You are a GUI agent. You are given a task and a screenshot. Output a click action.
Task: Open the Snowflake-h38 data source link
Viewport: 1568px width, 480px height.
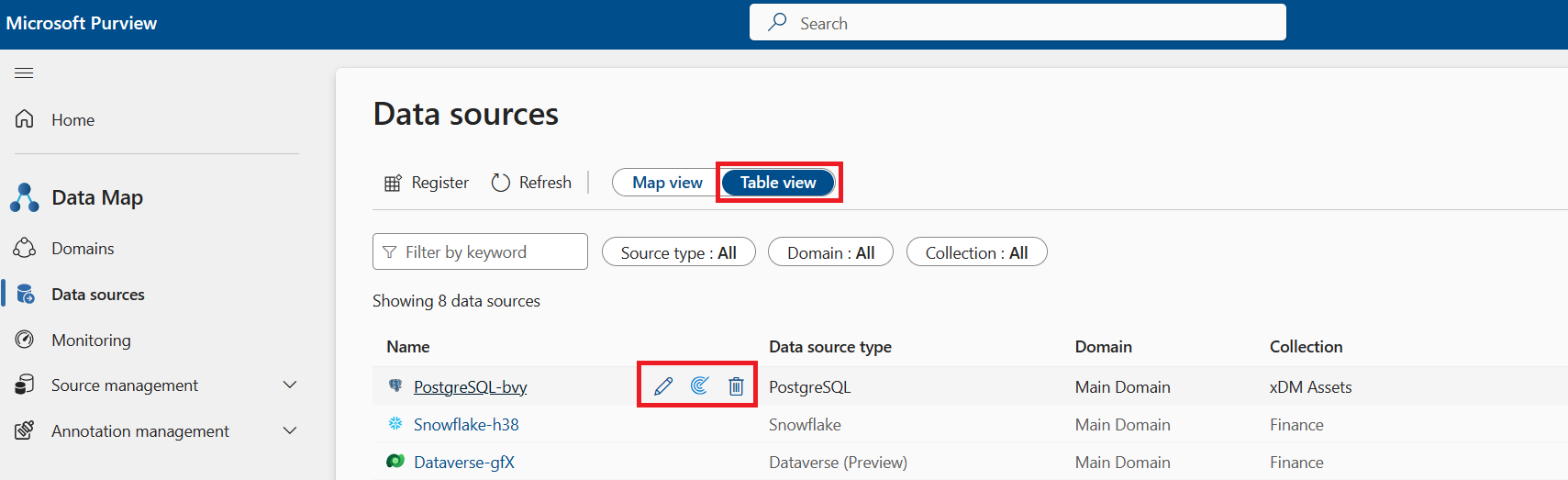coord(466,424)
